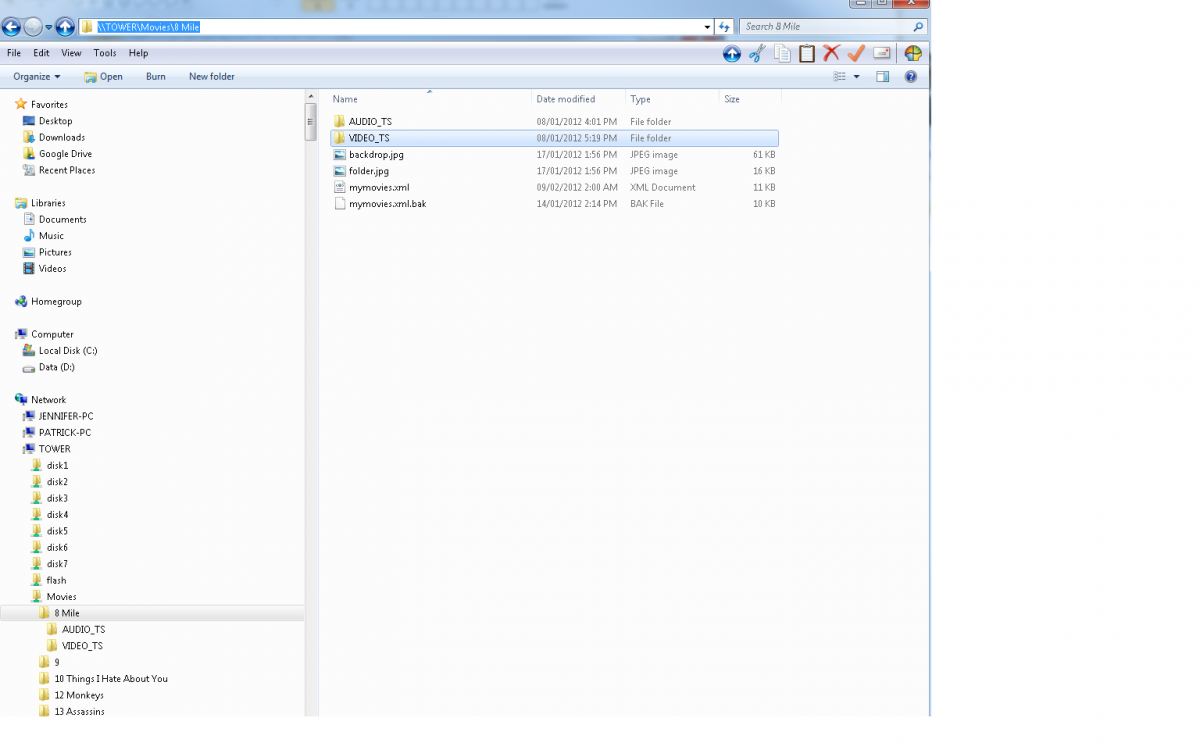Image resolution: width=1200 pixels, height=750 pixels.
Task: Click the New folder button
Action: 212,77
